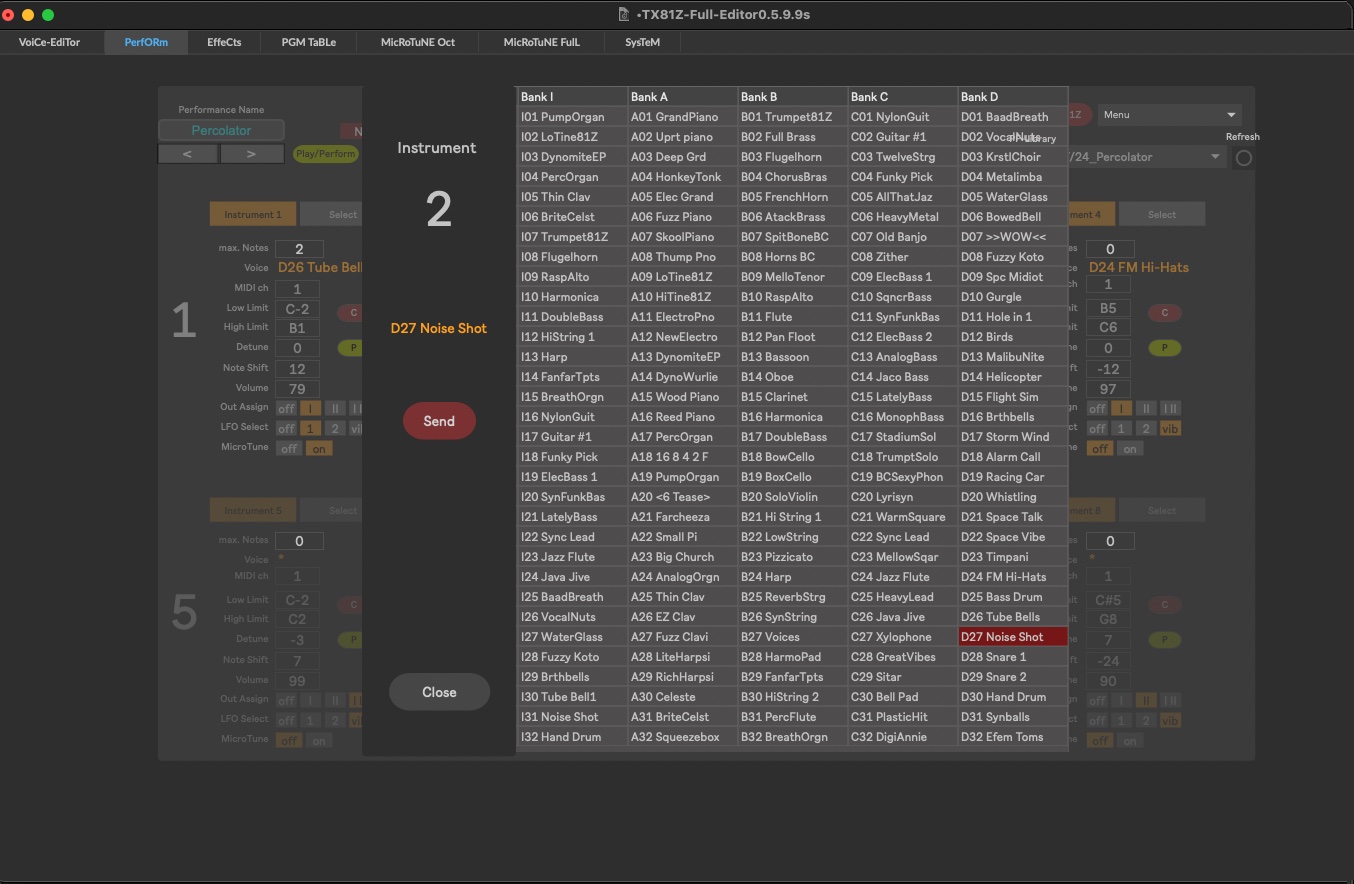Go to previous performance with left arrow
This screenshot has height=884, width=1354.
(187, 154)
